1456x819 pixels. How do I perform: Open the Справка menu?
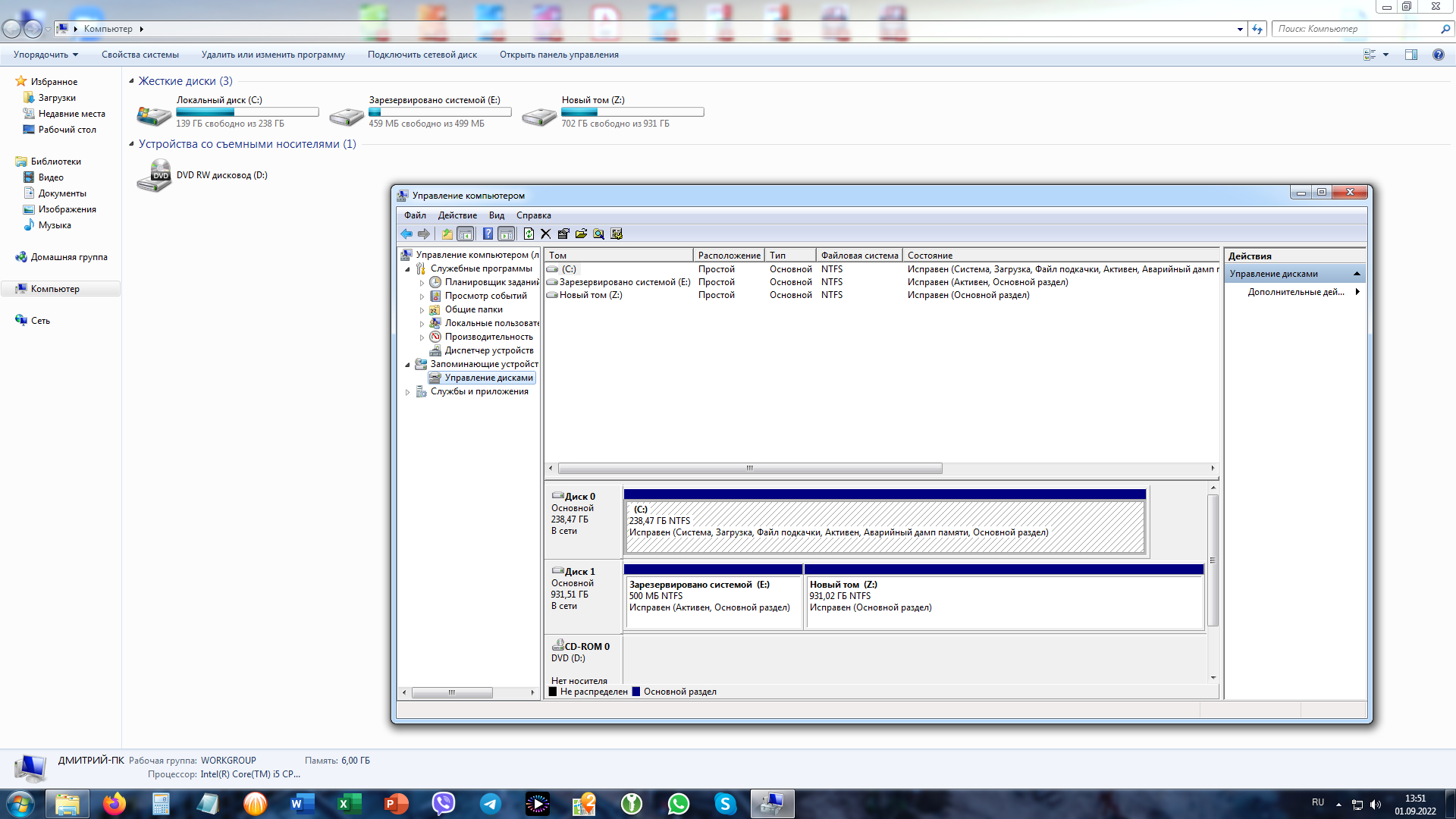pyautogui.click(x=533, y=215)
